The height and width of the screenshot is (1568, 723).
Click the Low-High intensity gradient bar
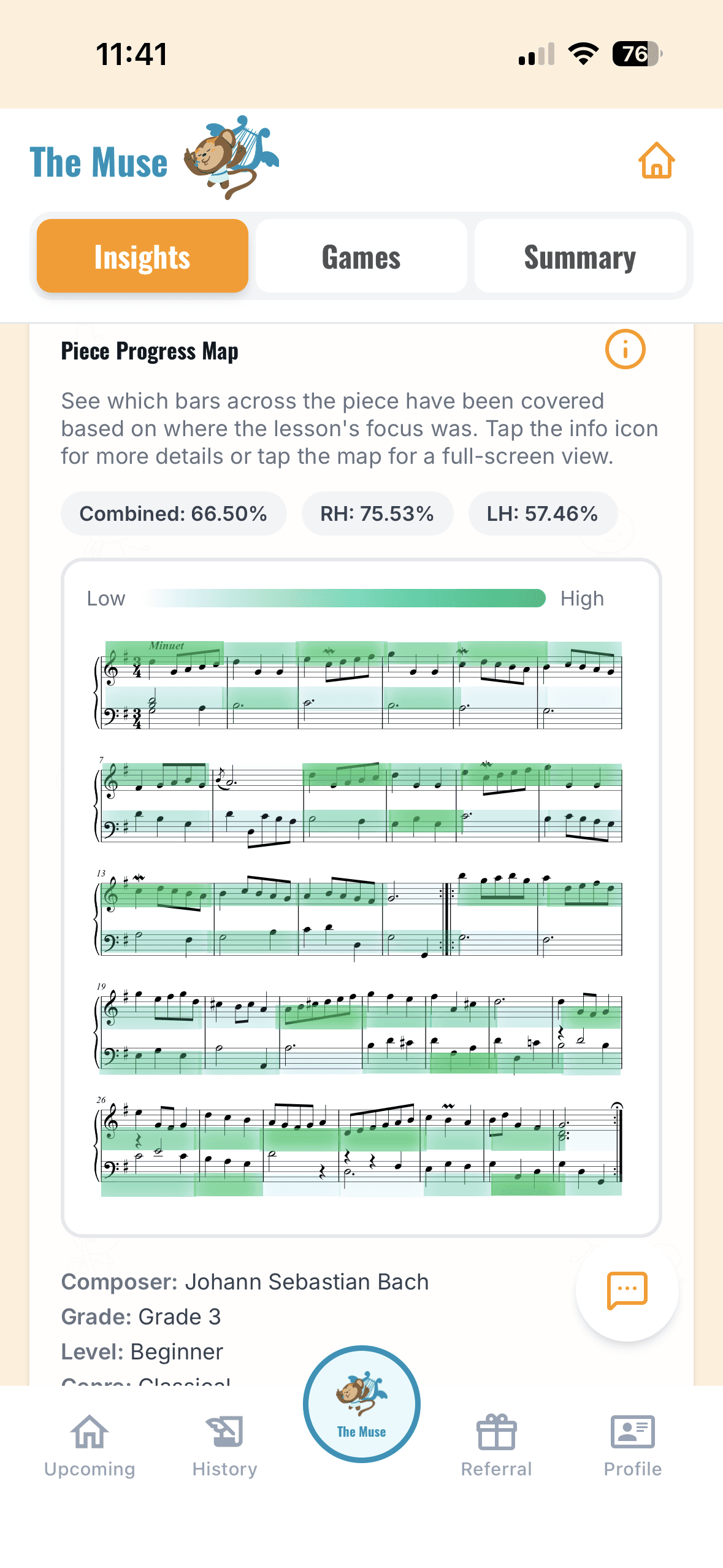[x=345, y=598]
